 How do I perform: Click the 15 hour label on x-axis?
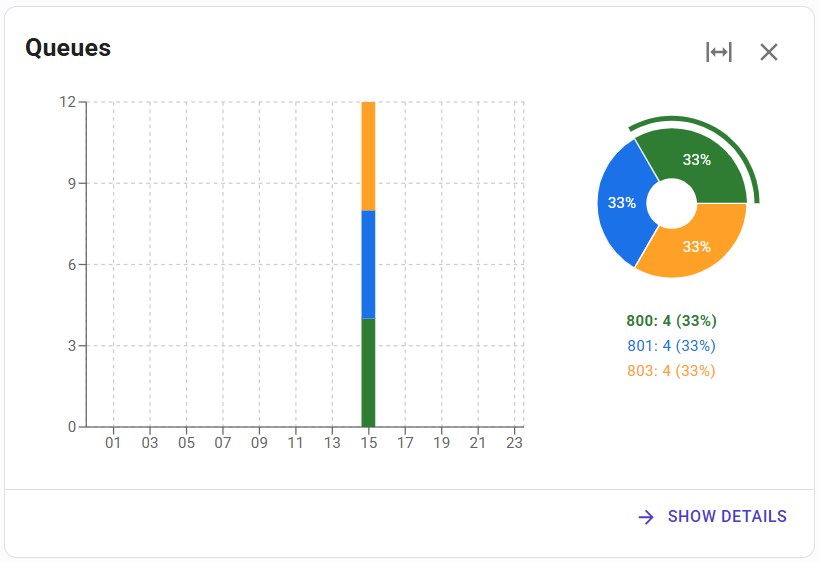pos(368,442)
